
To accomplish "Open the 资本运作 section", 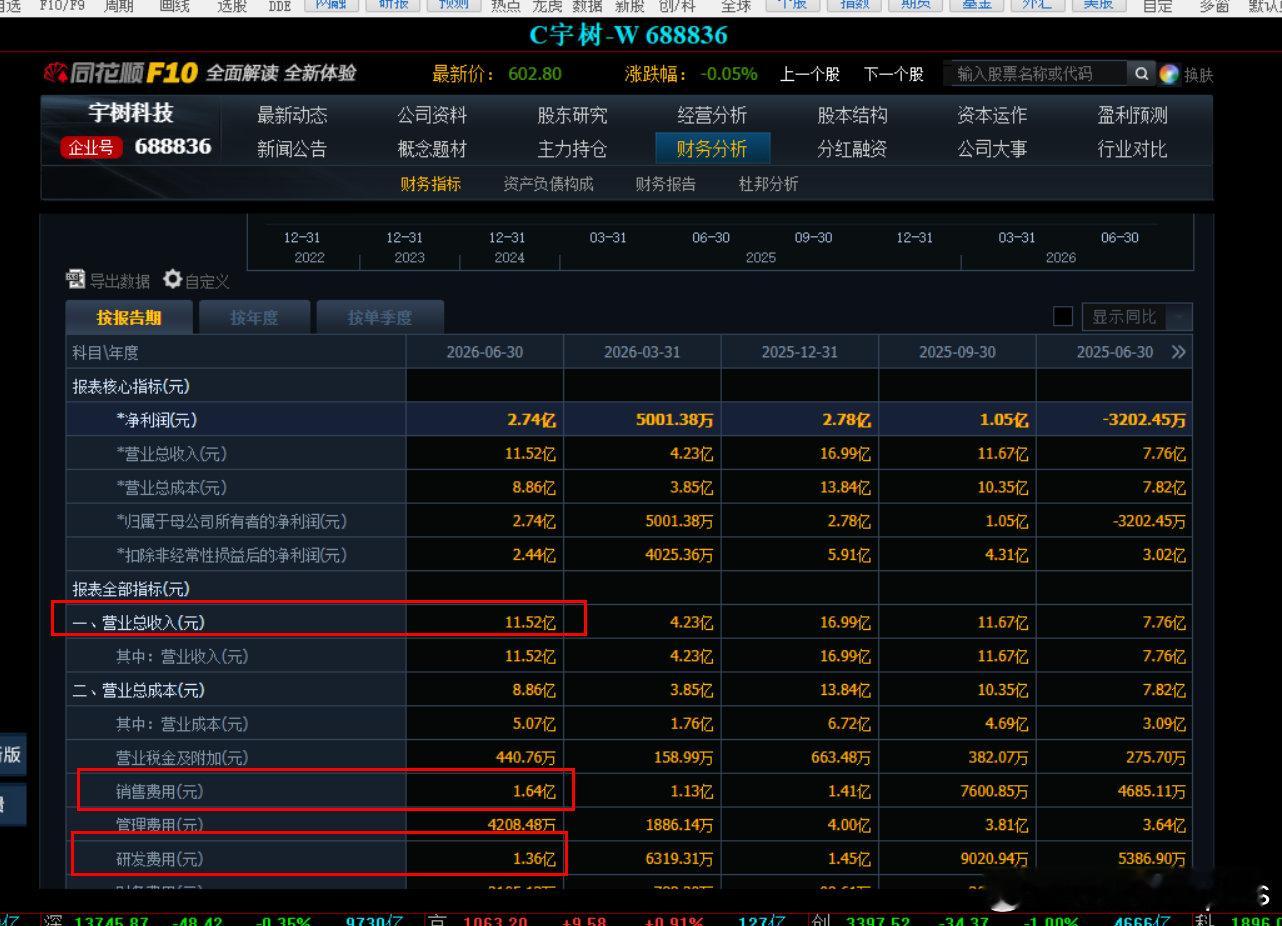I will coord(992,115).
